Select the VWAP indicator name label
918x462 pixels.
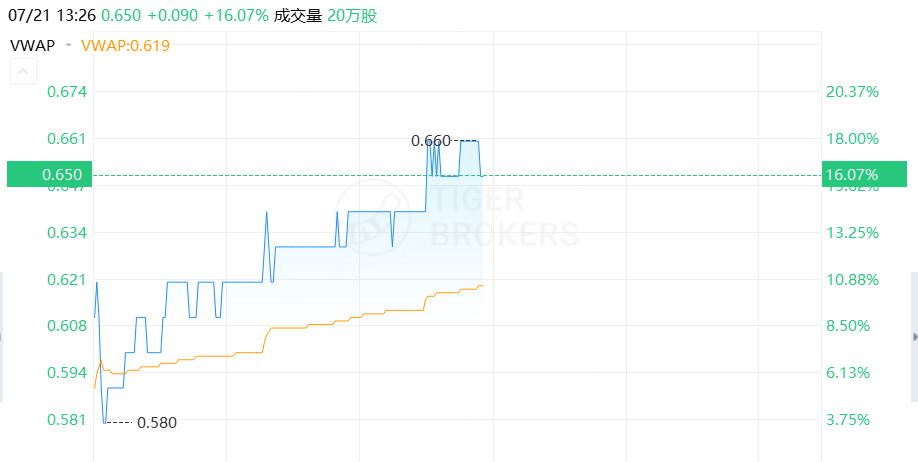click(33, 46)
